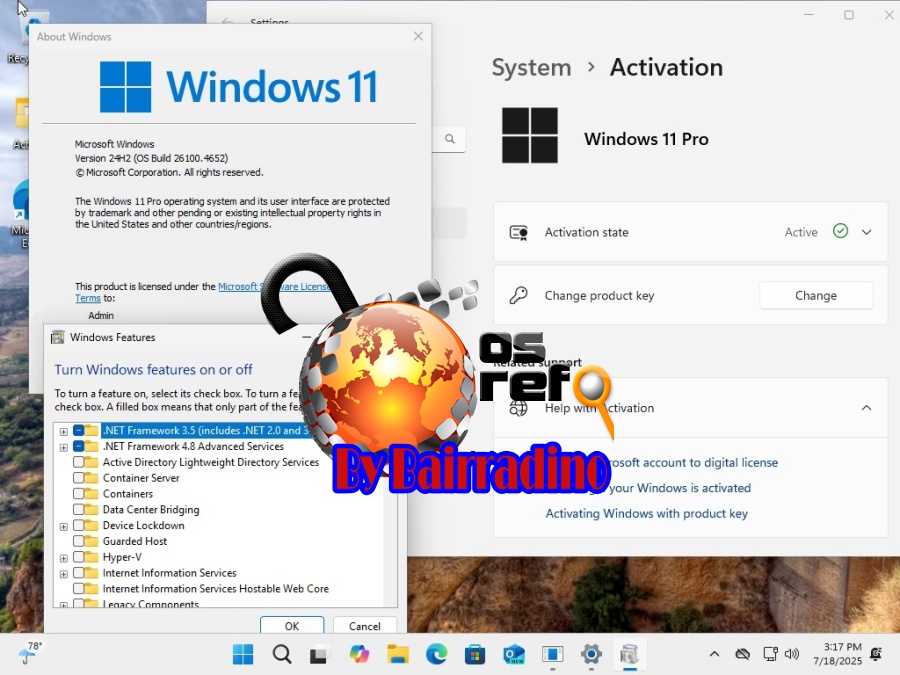The width and height of the screenshot is (900, 675).
Task: Click the cloud sync tray icon
Action: [743, 654]
